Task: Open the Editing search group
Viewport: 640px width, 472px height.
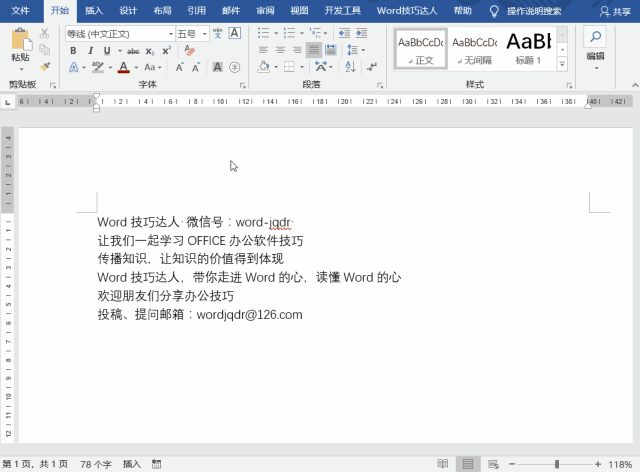Action: click(x=596, y=48)
